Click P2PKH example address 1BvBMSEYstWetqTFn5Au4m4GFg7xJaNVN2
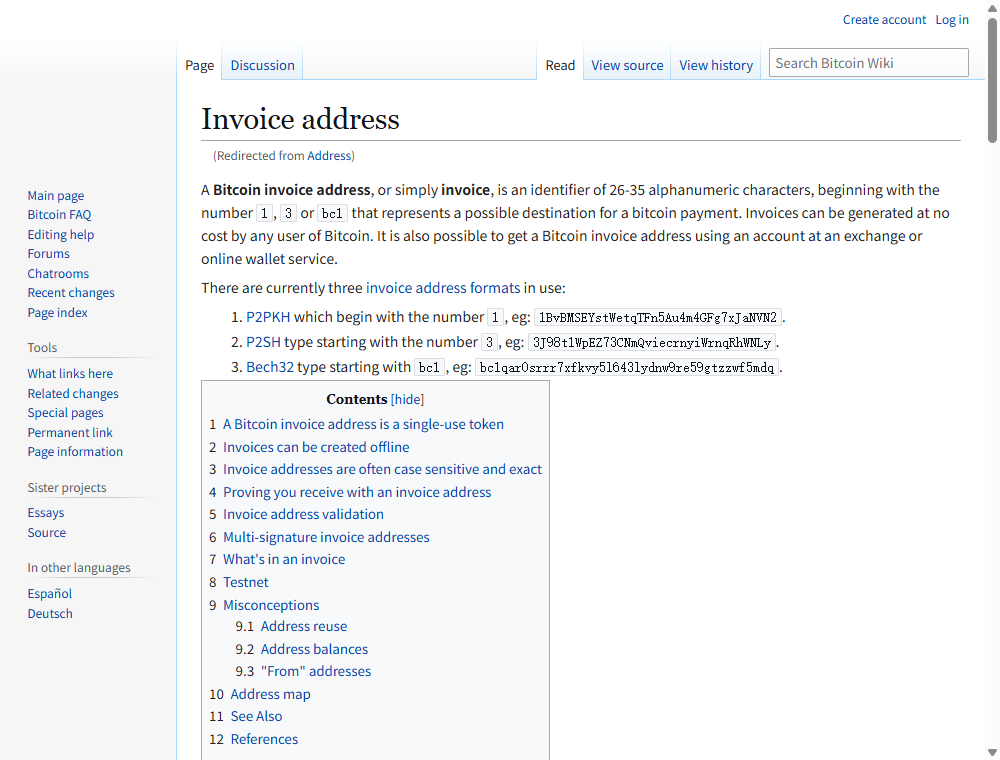The width and height of the screenshot is (1000, 760). click(x=658, y=318)
